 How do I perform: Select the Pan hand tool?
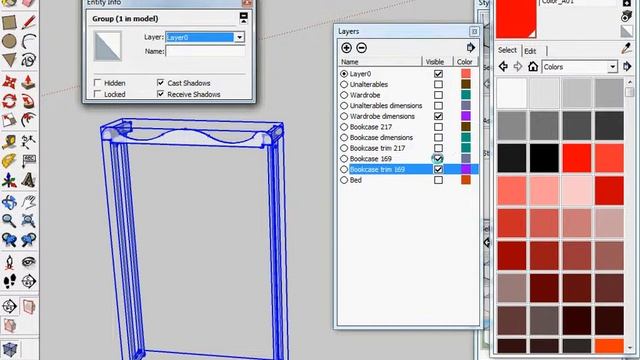tap(28, 202)
